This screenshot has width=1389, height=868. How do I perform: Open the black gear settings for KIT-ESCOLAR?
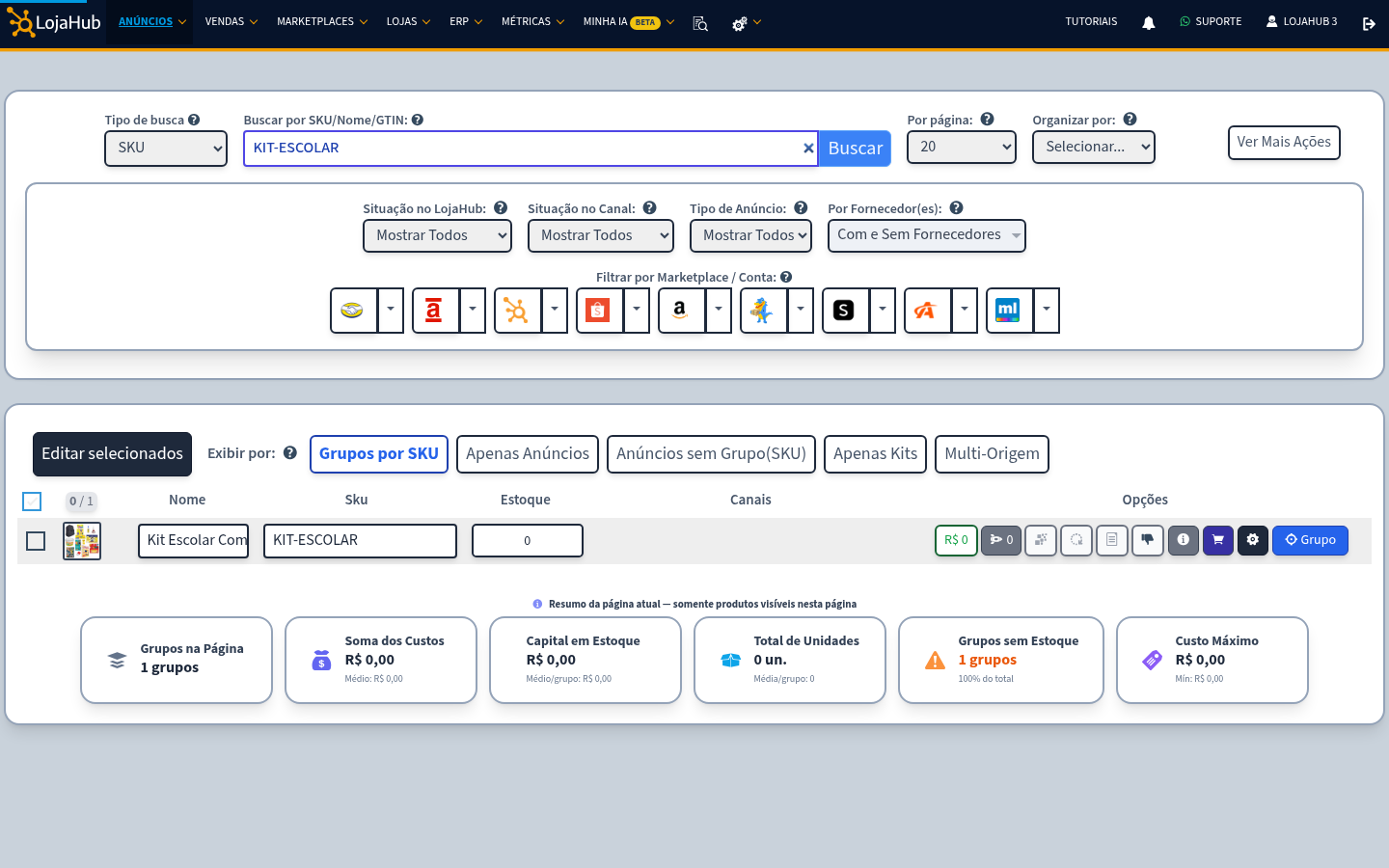tap(1253, 540)
